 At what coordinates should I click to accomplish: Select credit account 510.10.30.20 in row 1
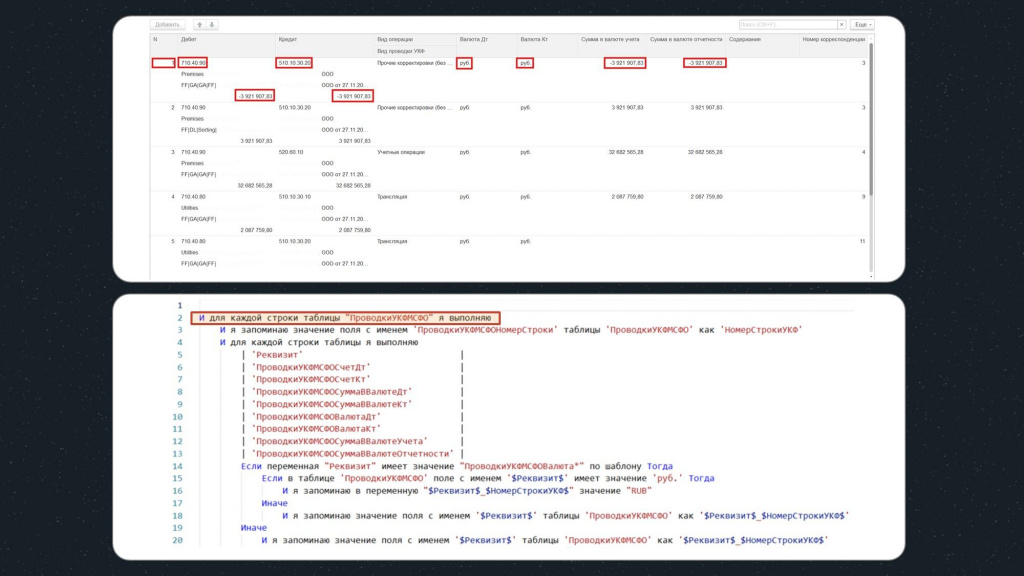pos(294,63)
